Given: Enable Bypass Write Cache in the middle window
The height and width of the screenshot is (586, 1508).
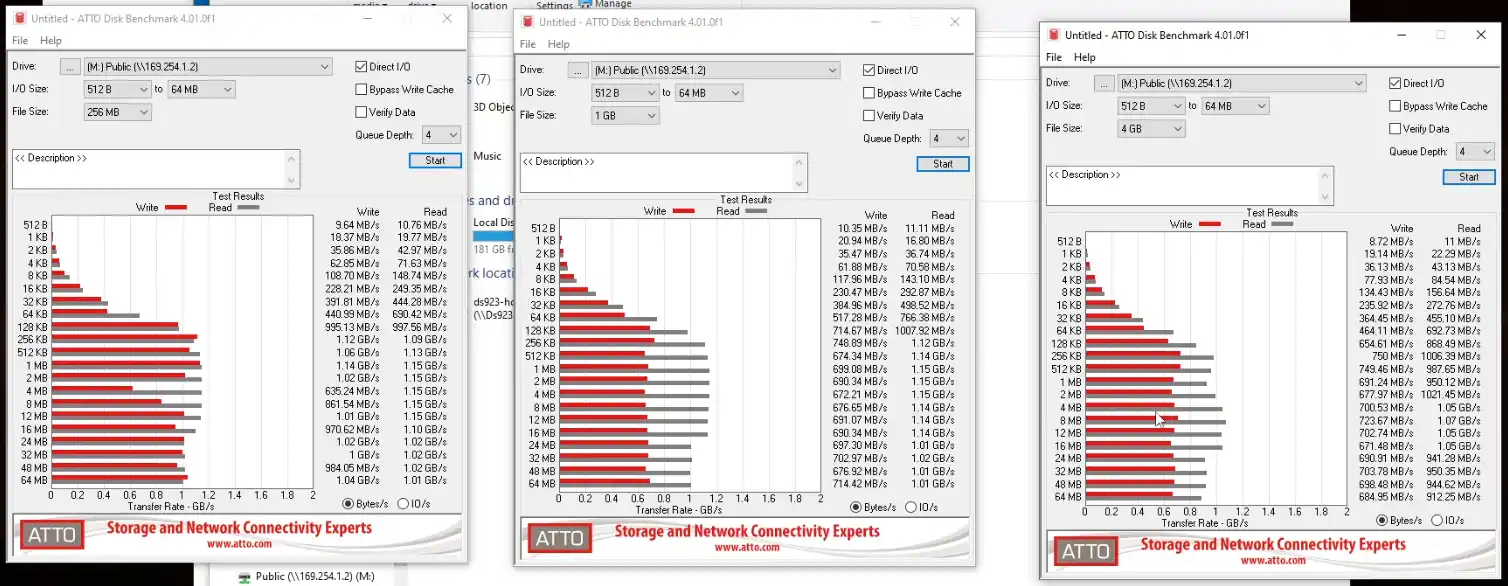Looking at the screenshot, I should click(869, 93).
